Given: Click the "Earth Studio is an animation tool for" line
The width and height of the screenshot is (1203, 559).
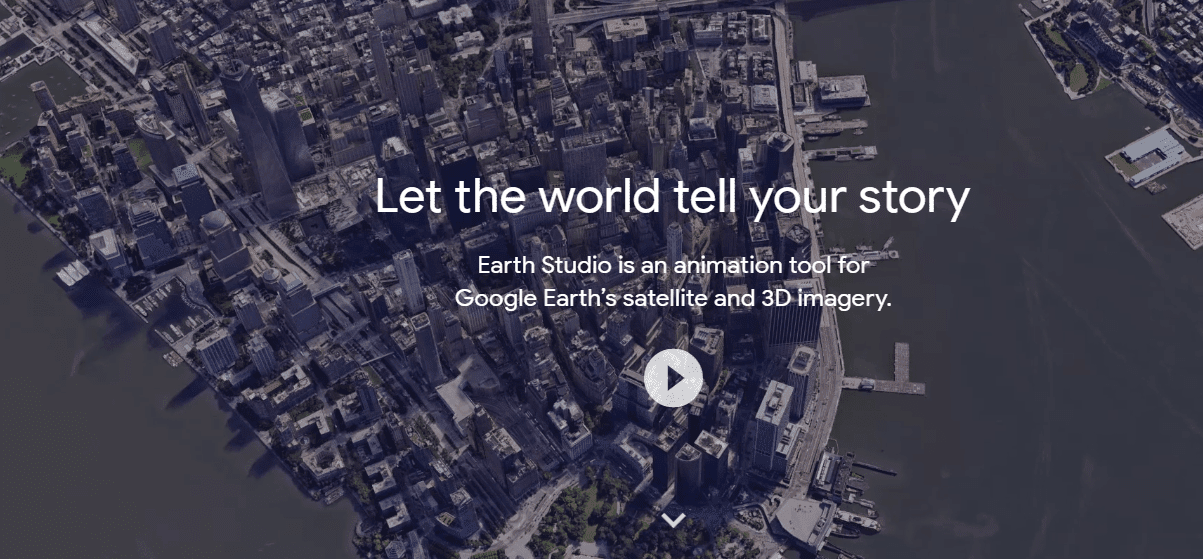Looking at the screenshot, I should (x=673, y=266).
